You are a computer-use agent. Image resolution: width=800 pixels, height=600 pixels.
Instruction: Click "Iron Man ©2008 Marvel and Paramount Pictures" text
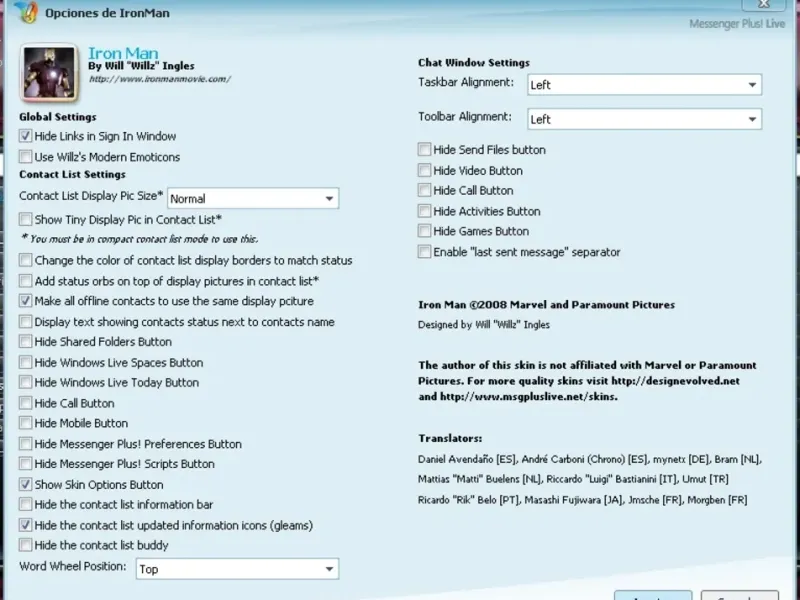pyautogui.click(x=546, y=305)
